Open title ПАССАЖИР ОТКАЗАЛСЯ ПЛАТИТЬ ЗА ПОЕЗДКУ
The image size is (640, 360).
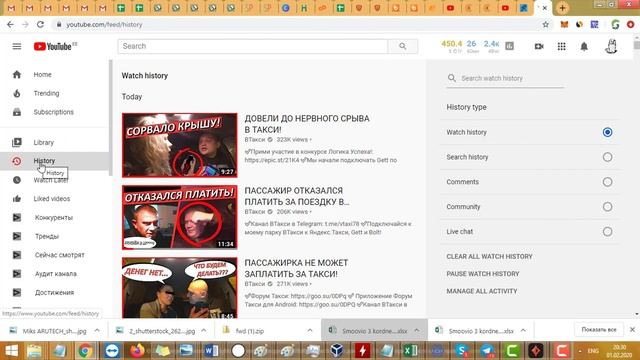(x=297, y=196)
